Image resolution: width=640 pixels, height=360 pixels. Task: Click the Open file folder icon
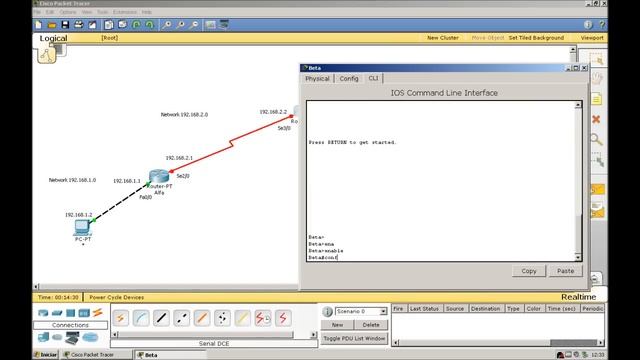tap(52, 25)
